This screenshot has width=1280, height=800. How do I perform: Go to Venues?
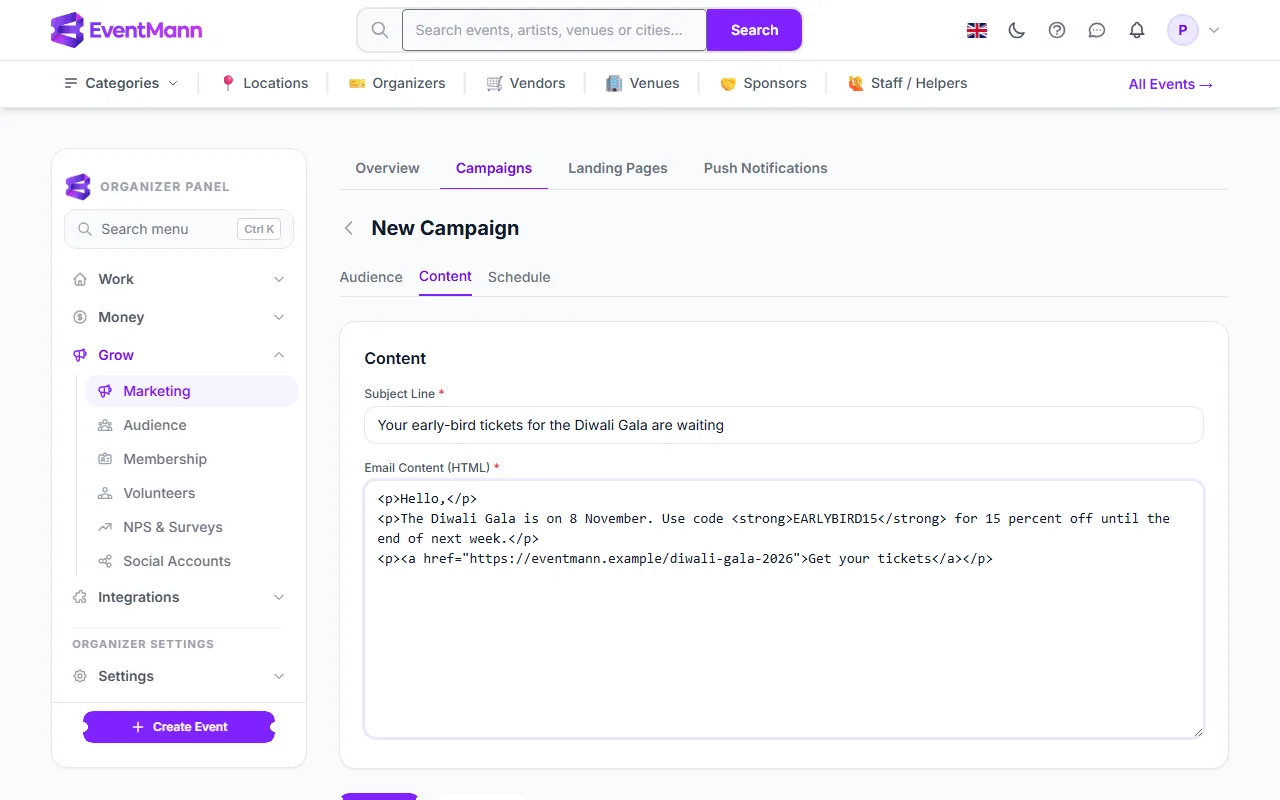[x=642, y=83]
